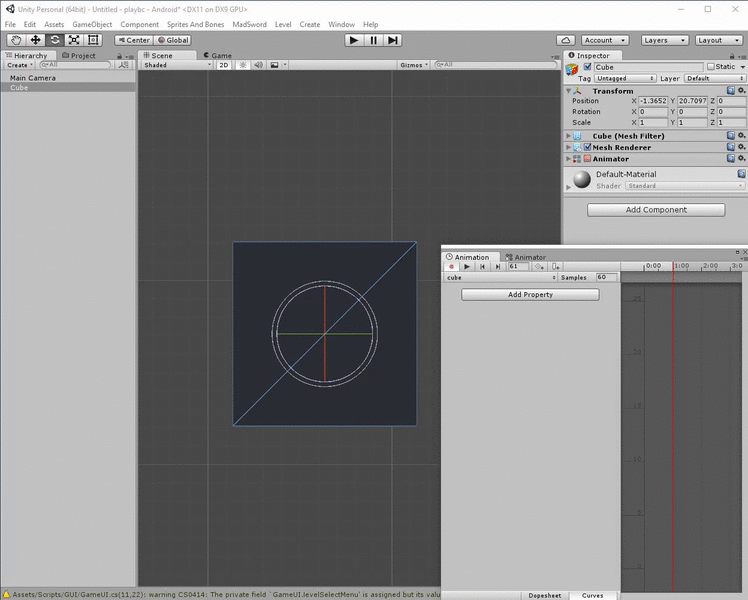Toggle 2D scene view mode
The height and width of the screenshot is (600, 748).
tap(223, 65)
